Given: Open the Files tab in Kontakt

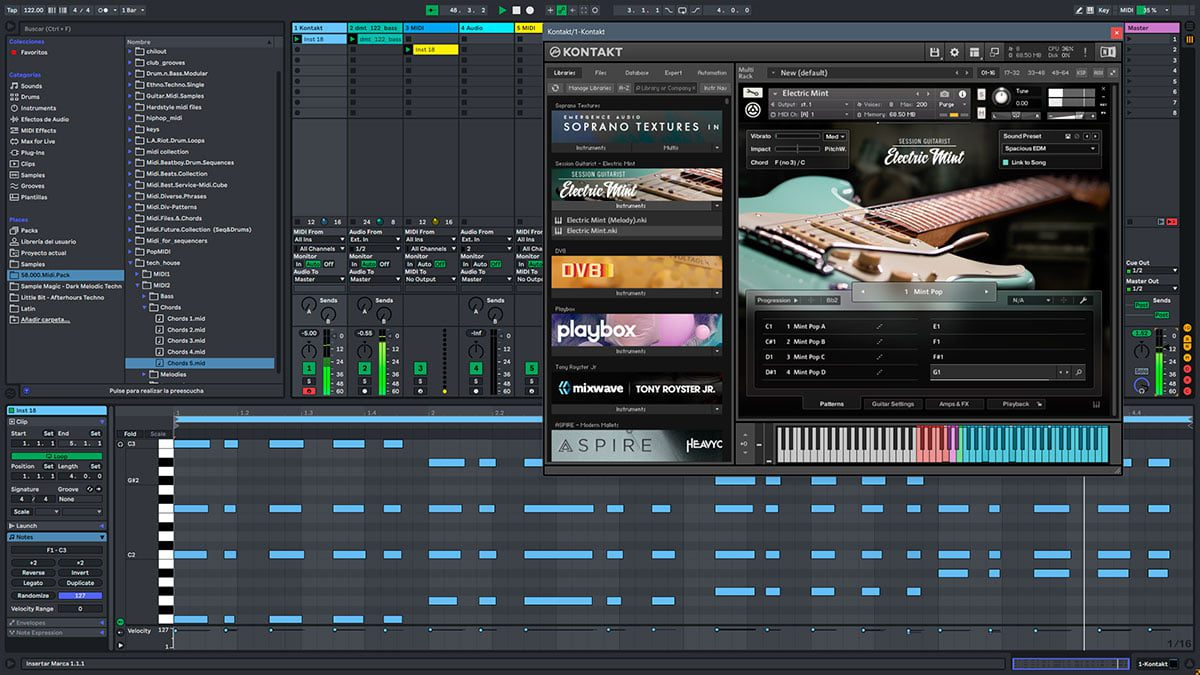Looking at the screenshot, I should pyautogui.click(x=600, y=73).
